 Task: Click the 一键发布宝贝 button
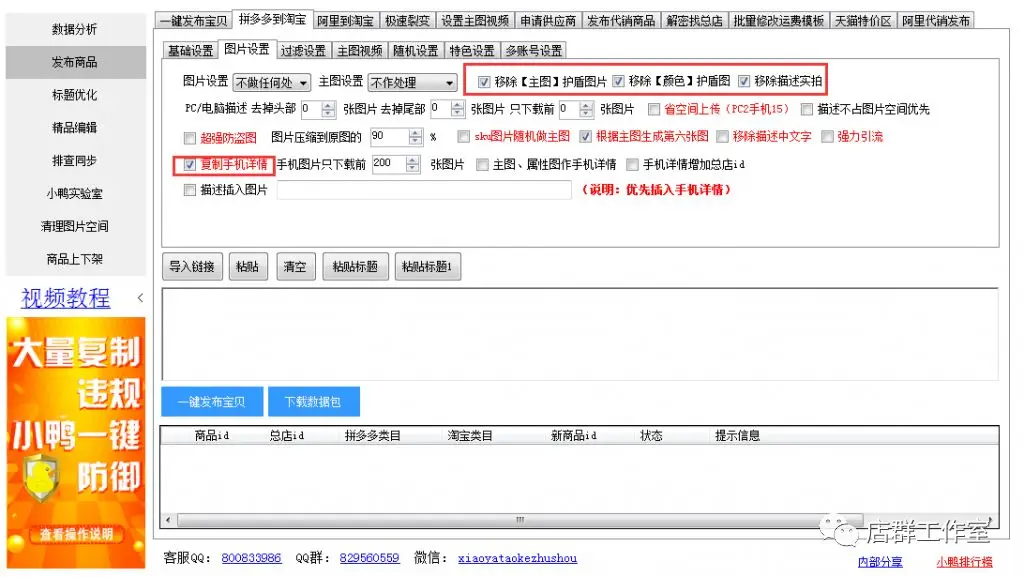click(212, 401)
